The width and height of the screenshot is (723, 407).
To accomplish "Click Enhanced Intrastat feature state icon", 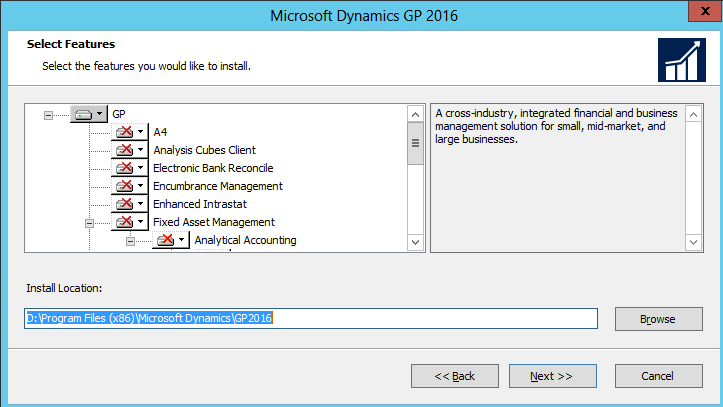I will click(129, 204).
